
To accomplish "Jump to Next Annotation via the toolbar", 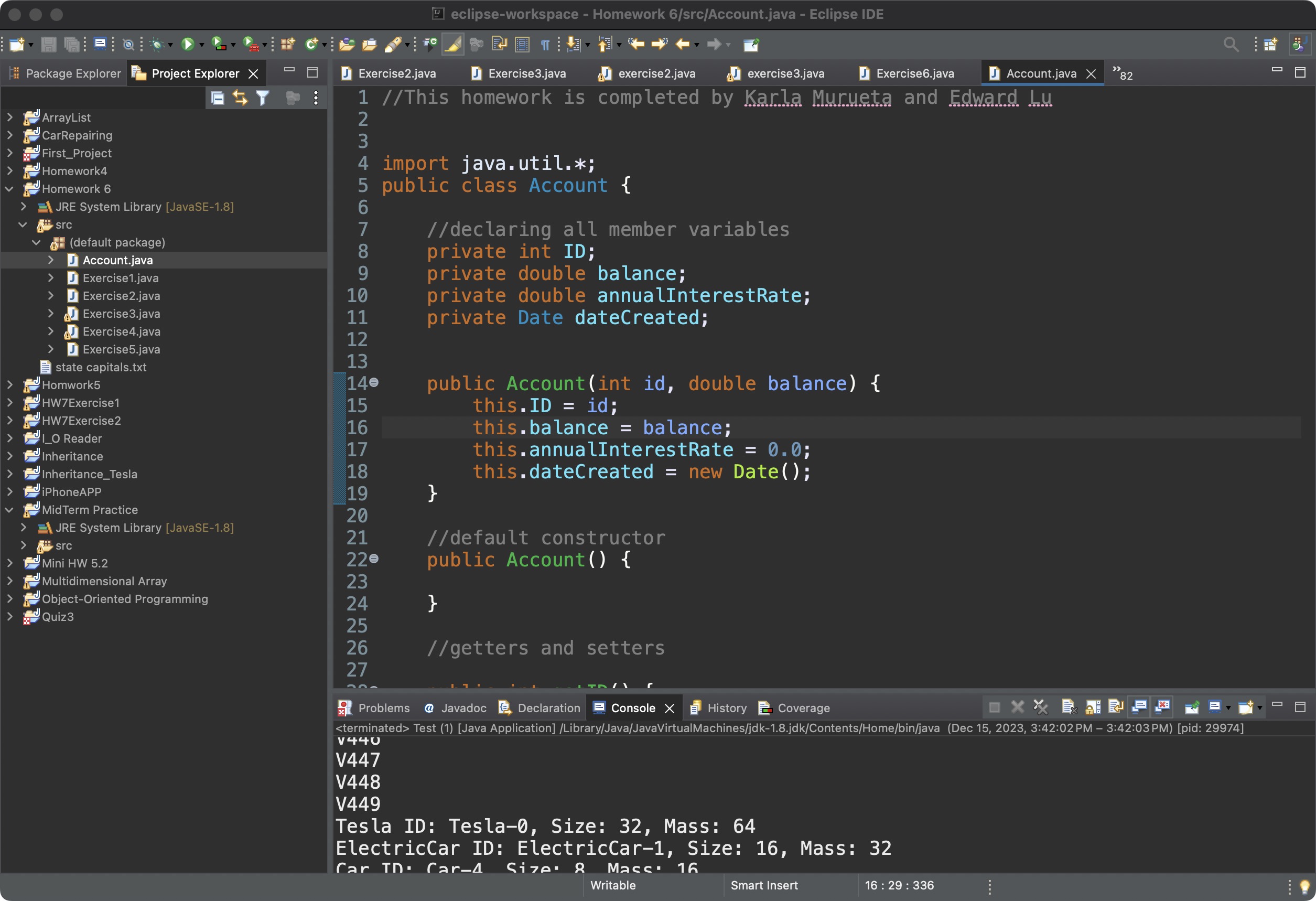I will click(573, 44).
